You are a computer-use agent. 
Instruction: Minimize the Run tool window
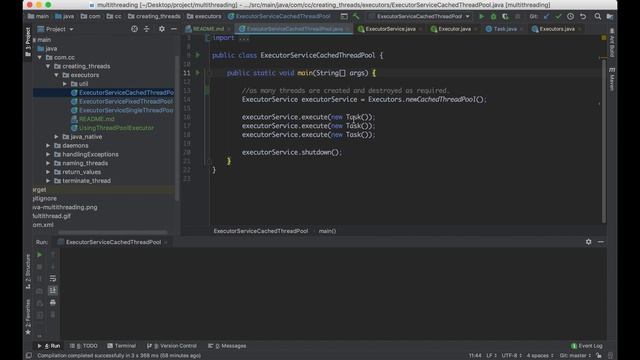tap(601, 242)
